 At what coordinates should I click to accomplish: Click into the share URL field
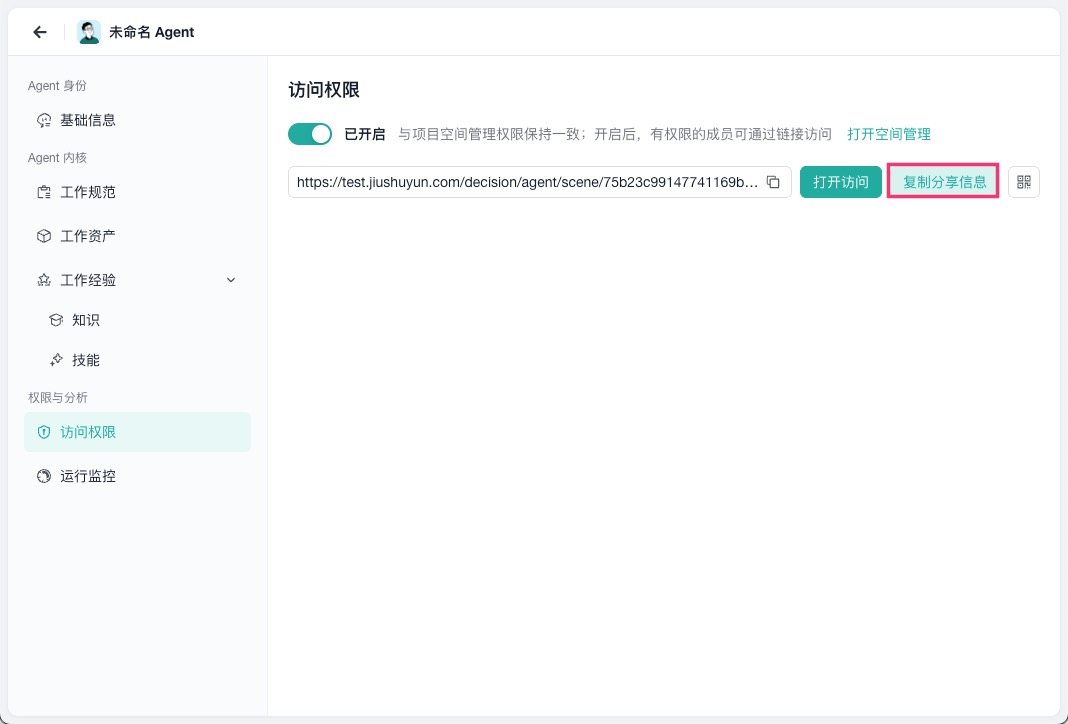tap(539, 182)
